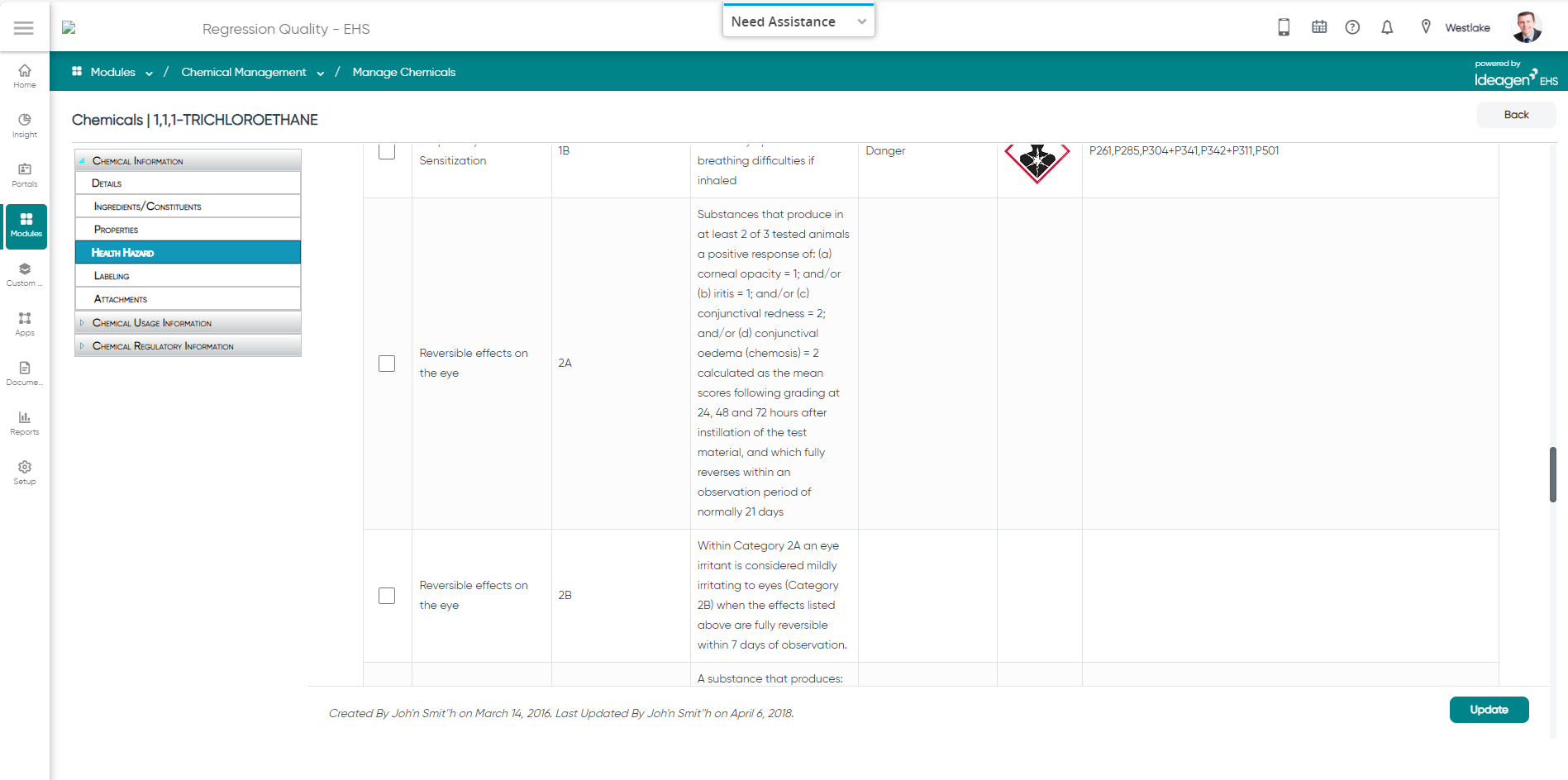Click the Modules grid icon in breadcrumb
This screenshot has width=1568, height=780.
pyautogui.click(x=77, y=71)
